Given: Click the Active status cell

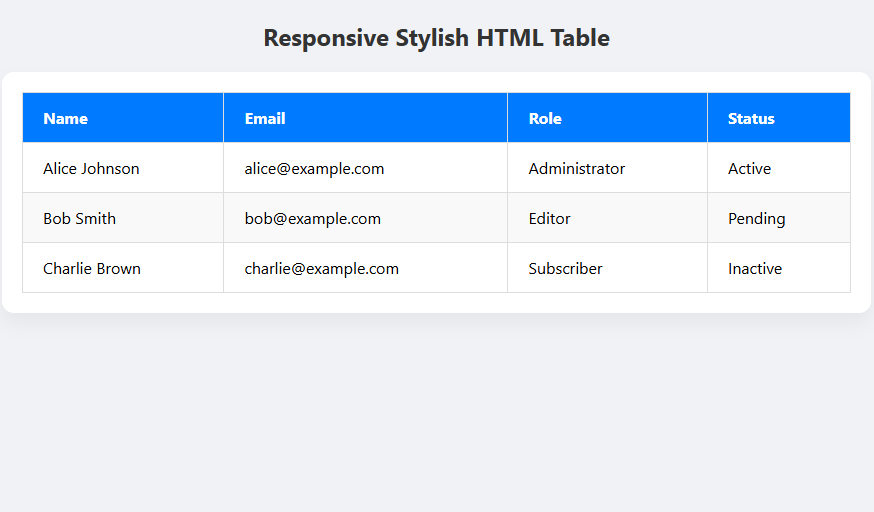Looking at the screenshot, I should click(749, 168).
